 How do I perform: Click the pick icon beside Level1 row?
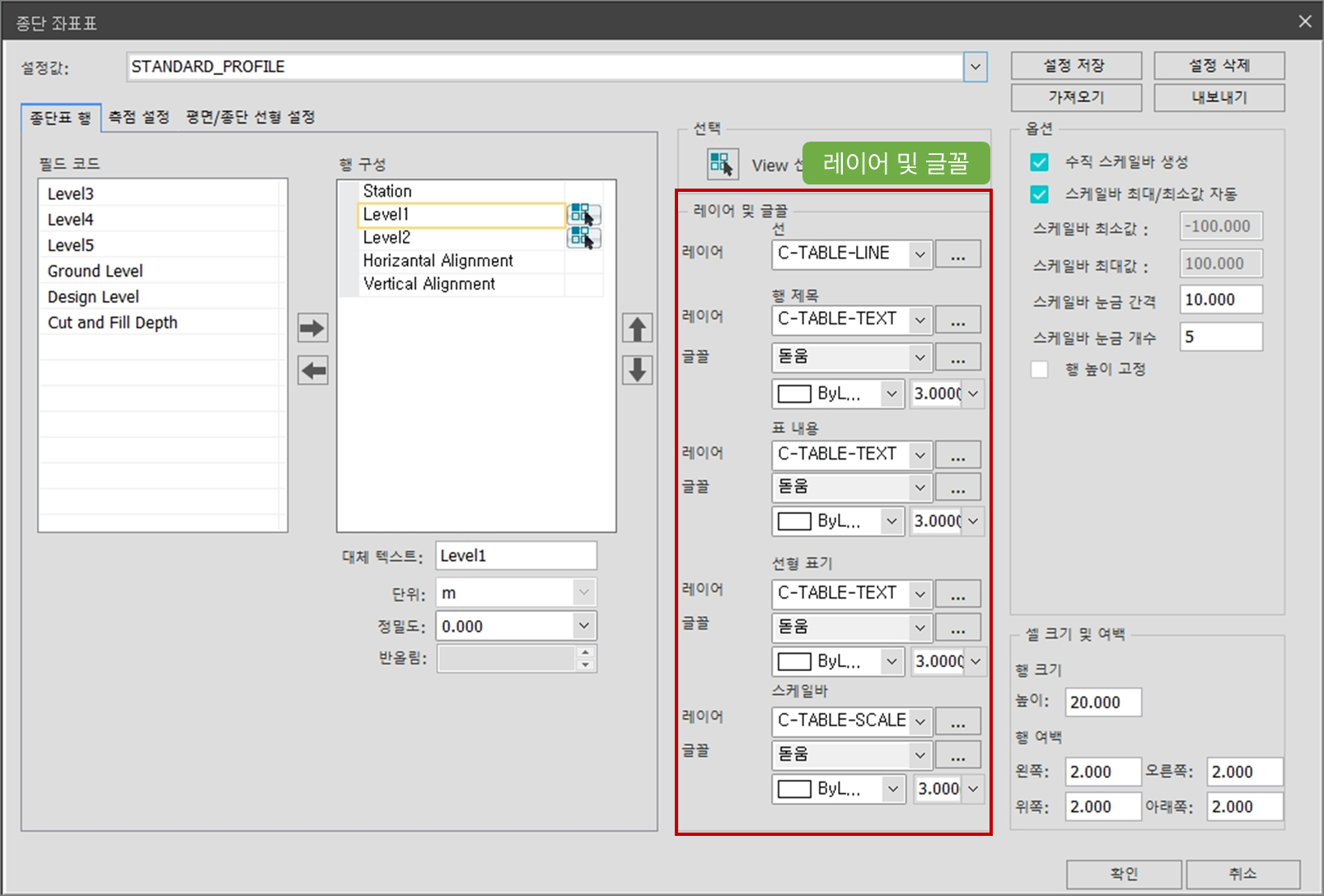coord(583,215)
